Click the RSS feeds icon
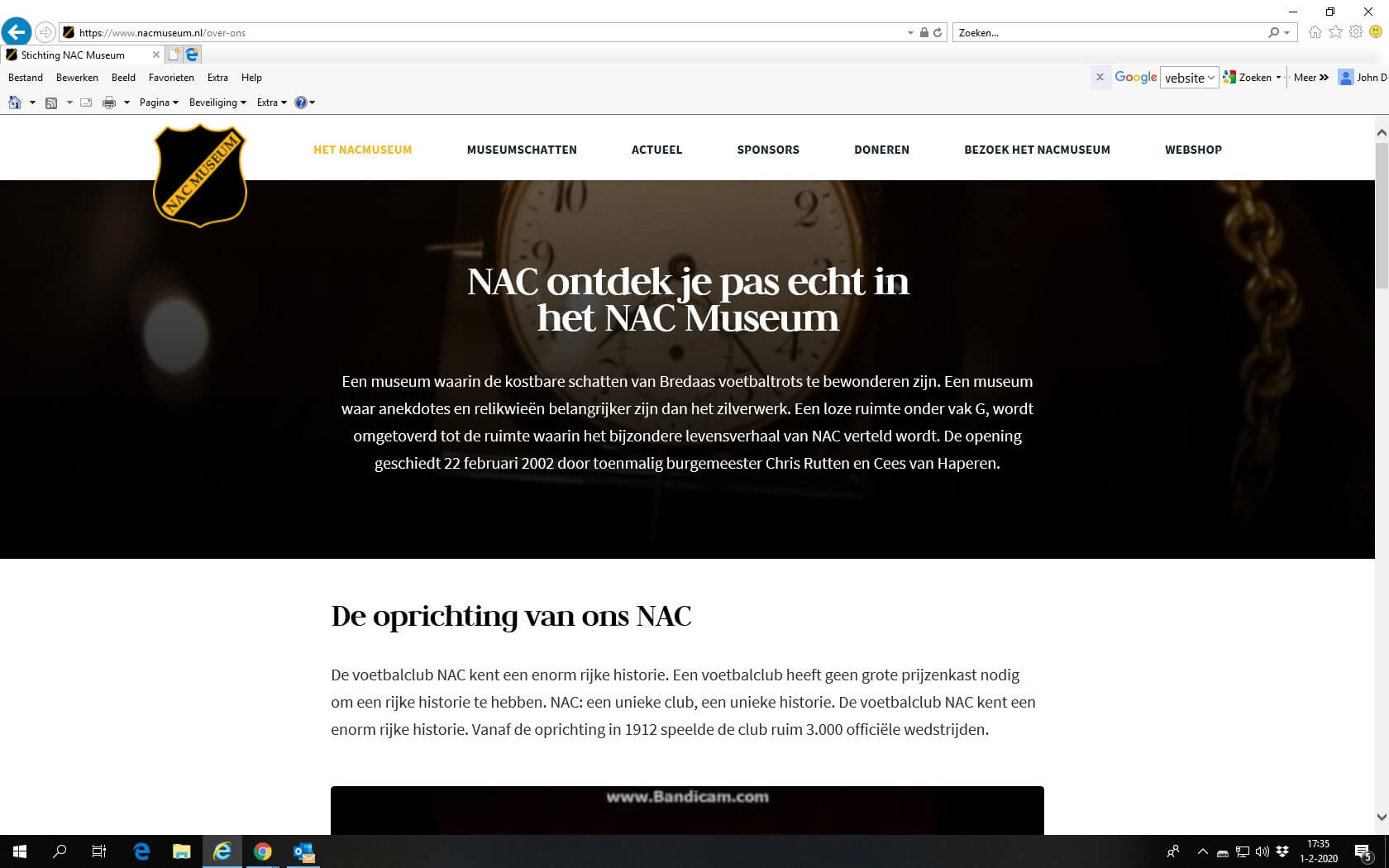 pyautogui.click(x=51, y=103)
